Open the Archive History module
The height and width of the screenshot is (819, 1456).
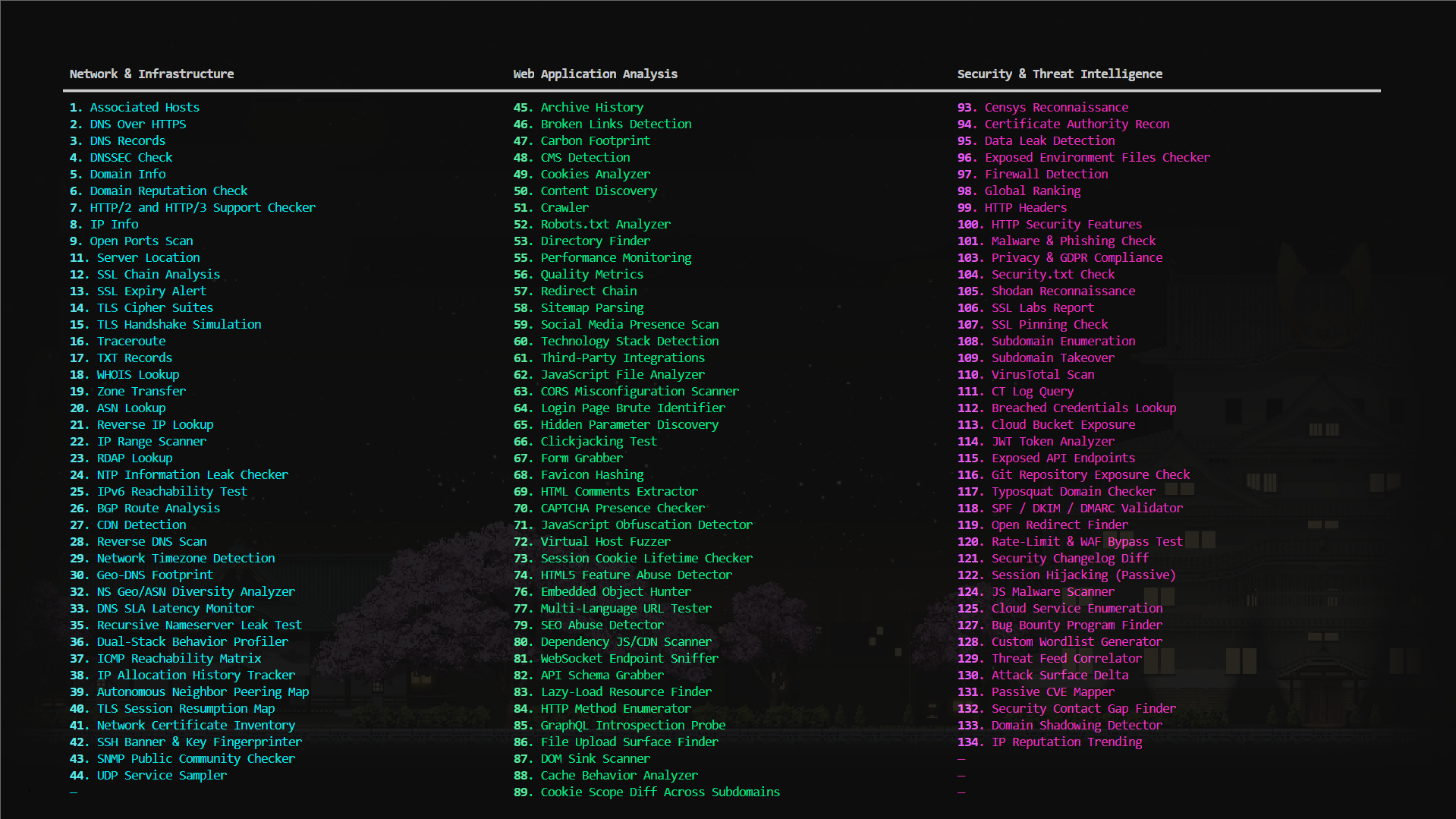(x=591, y=108)
